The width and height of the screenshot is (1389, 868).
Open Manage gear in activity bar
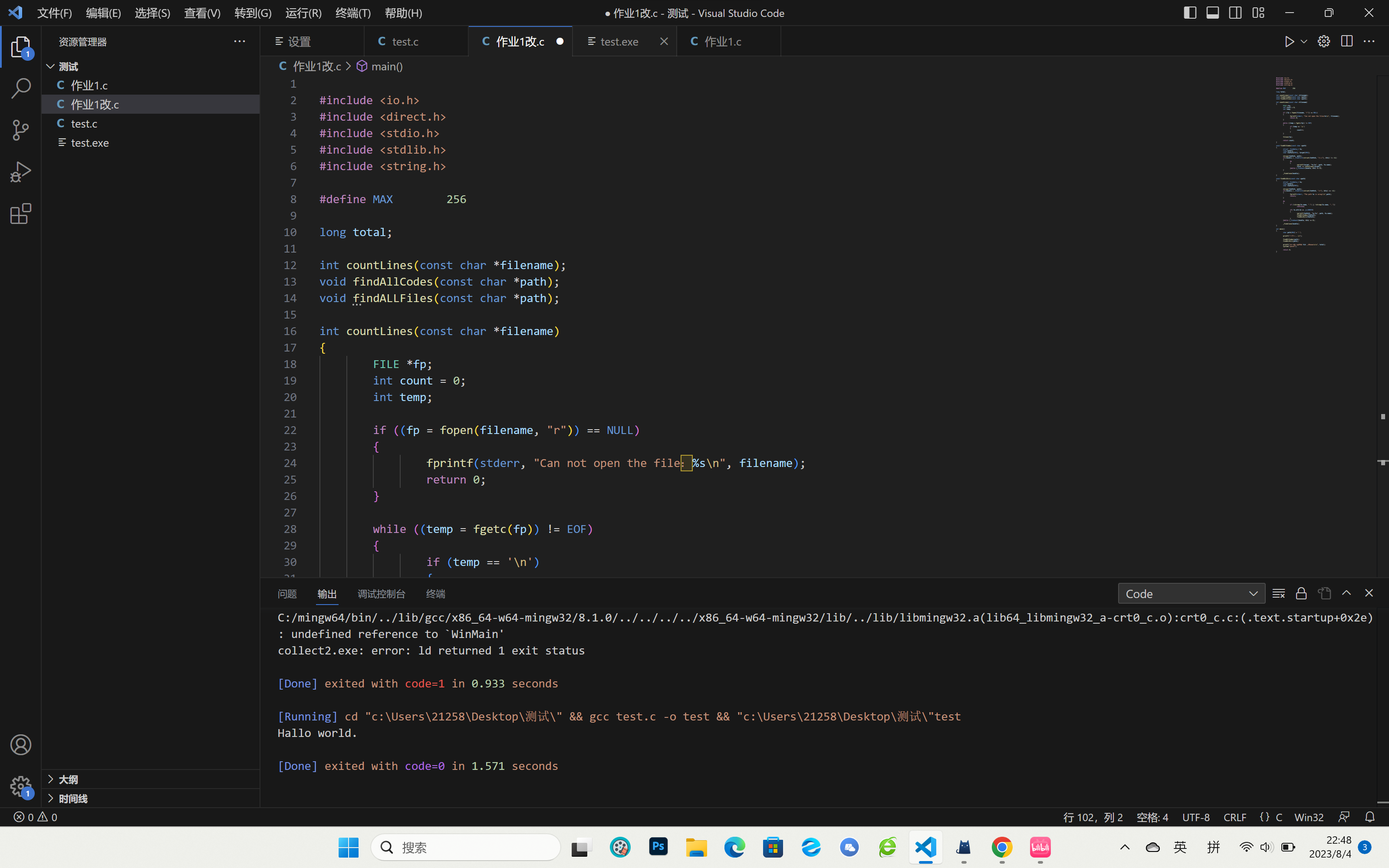(x=21, y=786)
